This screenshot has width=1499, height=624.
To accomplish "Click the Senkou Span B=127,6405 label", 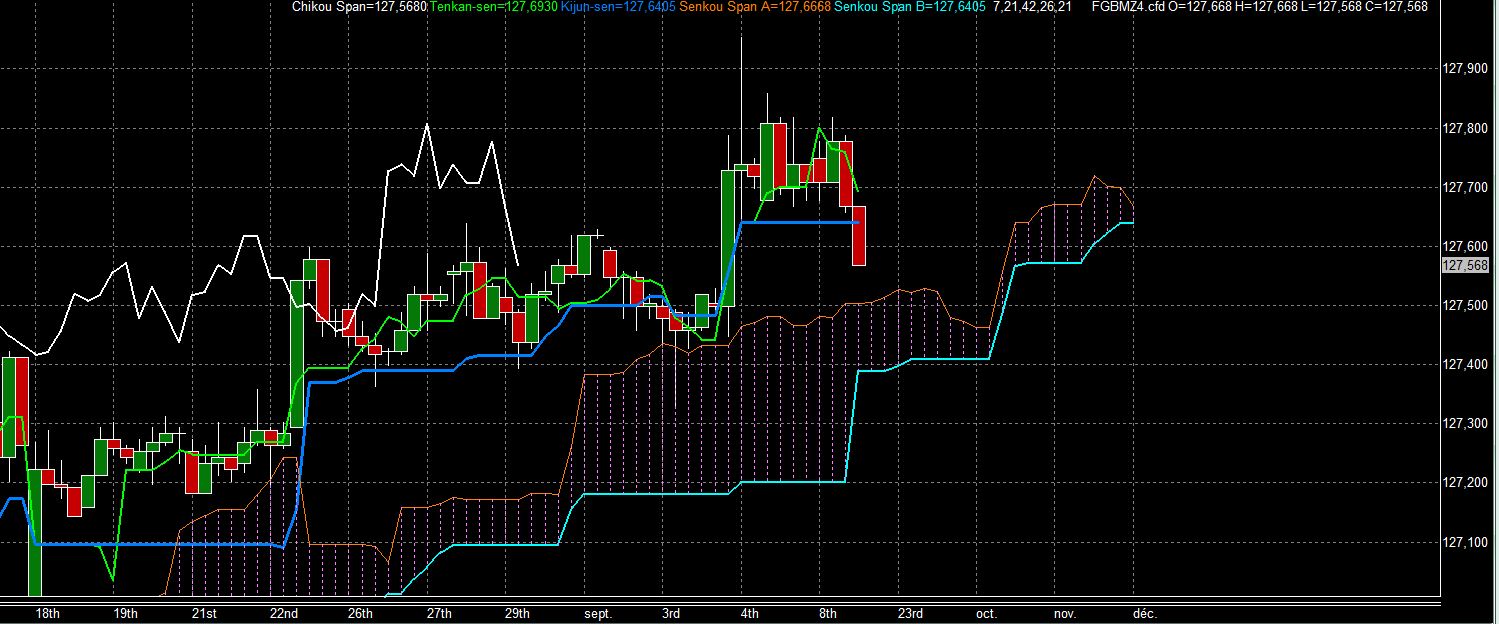I will [910, 6].
